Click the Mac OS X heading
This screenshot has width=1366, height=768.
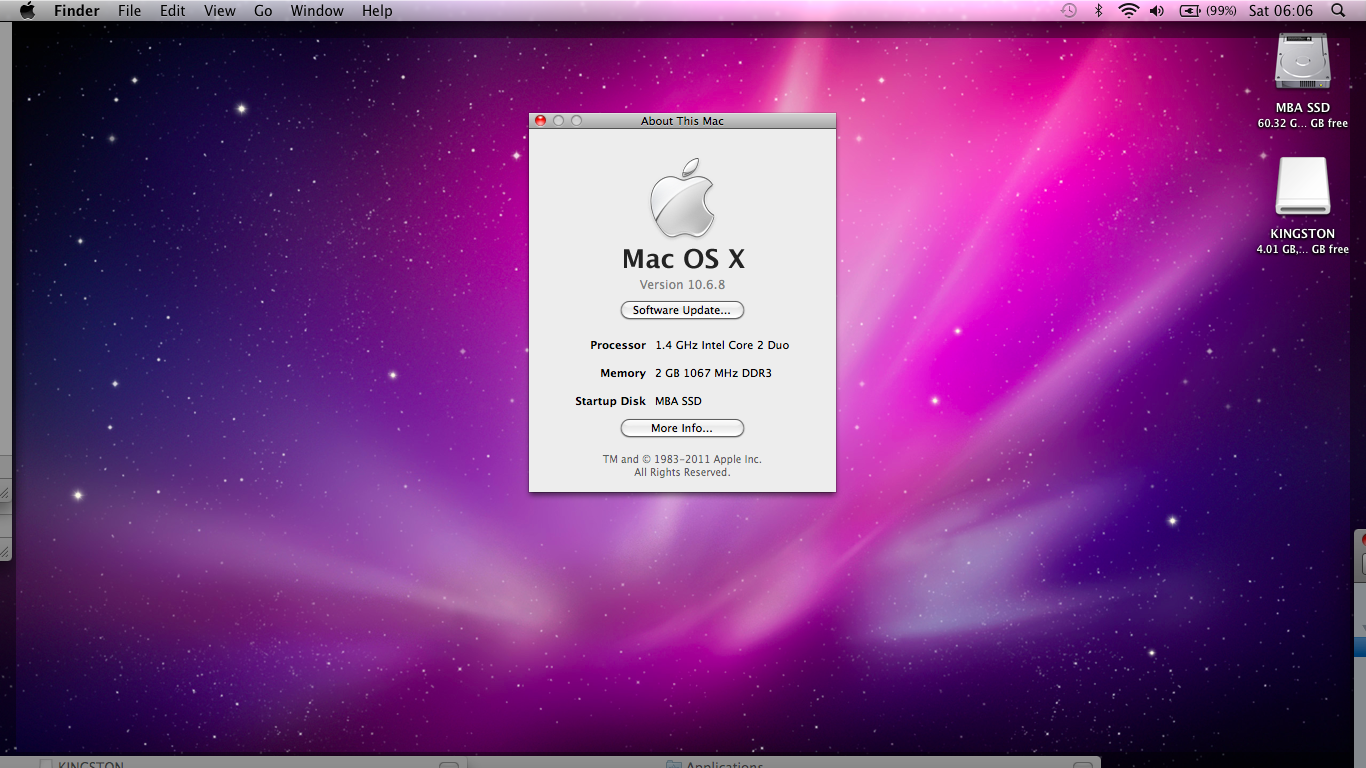coord(683,259)
